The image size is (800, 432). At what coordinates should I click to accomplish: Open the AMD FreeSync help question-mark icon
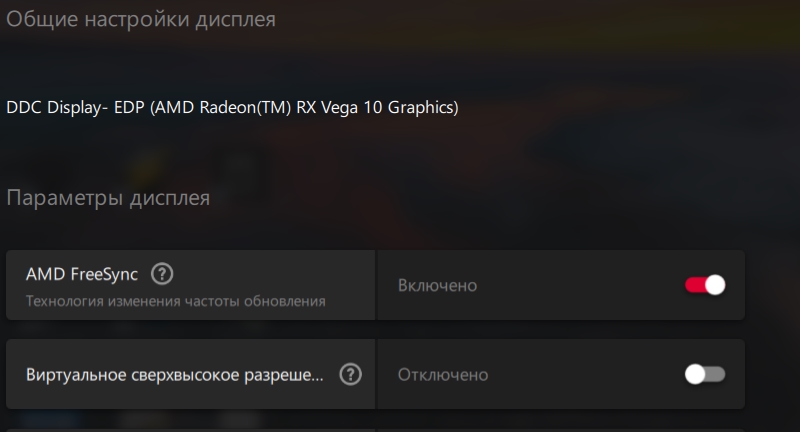coord(162,274)
